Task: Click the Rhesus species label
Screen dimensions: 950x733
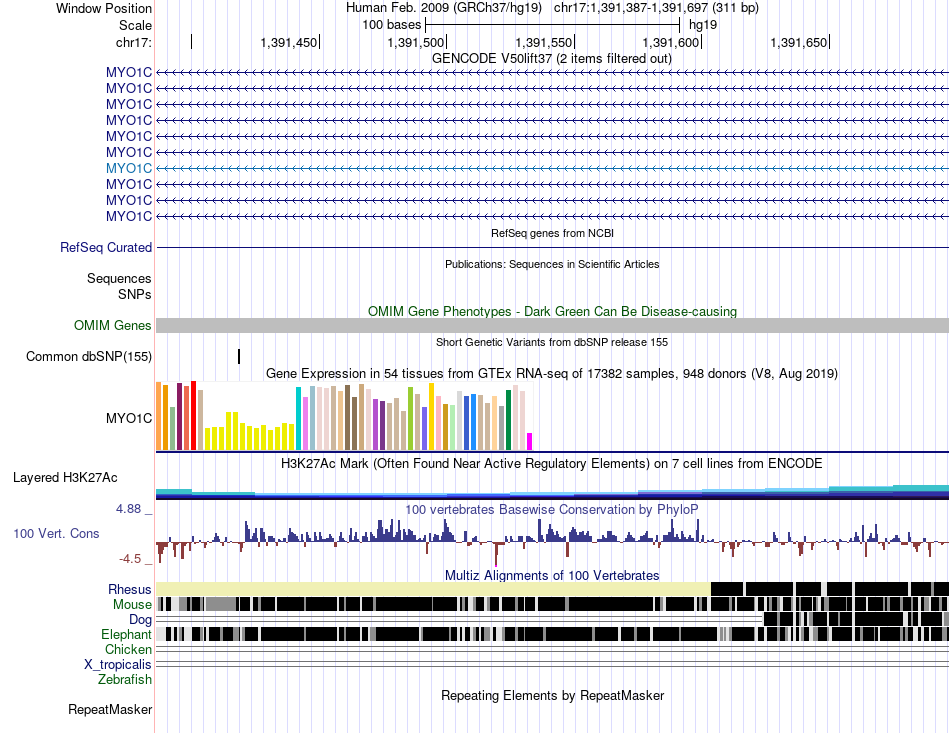Action: [x=130, y=589]
